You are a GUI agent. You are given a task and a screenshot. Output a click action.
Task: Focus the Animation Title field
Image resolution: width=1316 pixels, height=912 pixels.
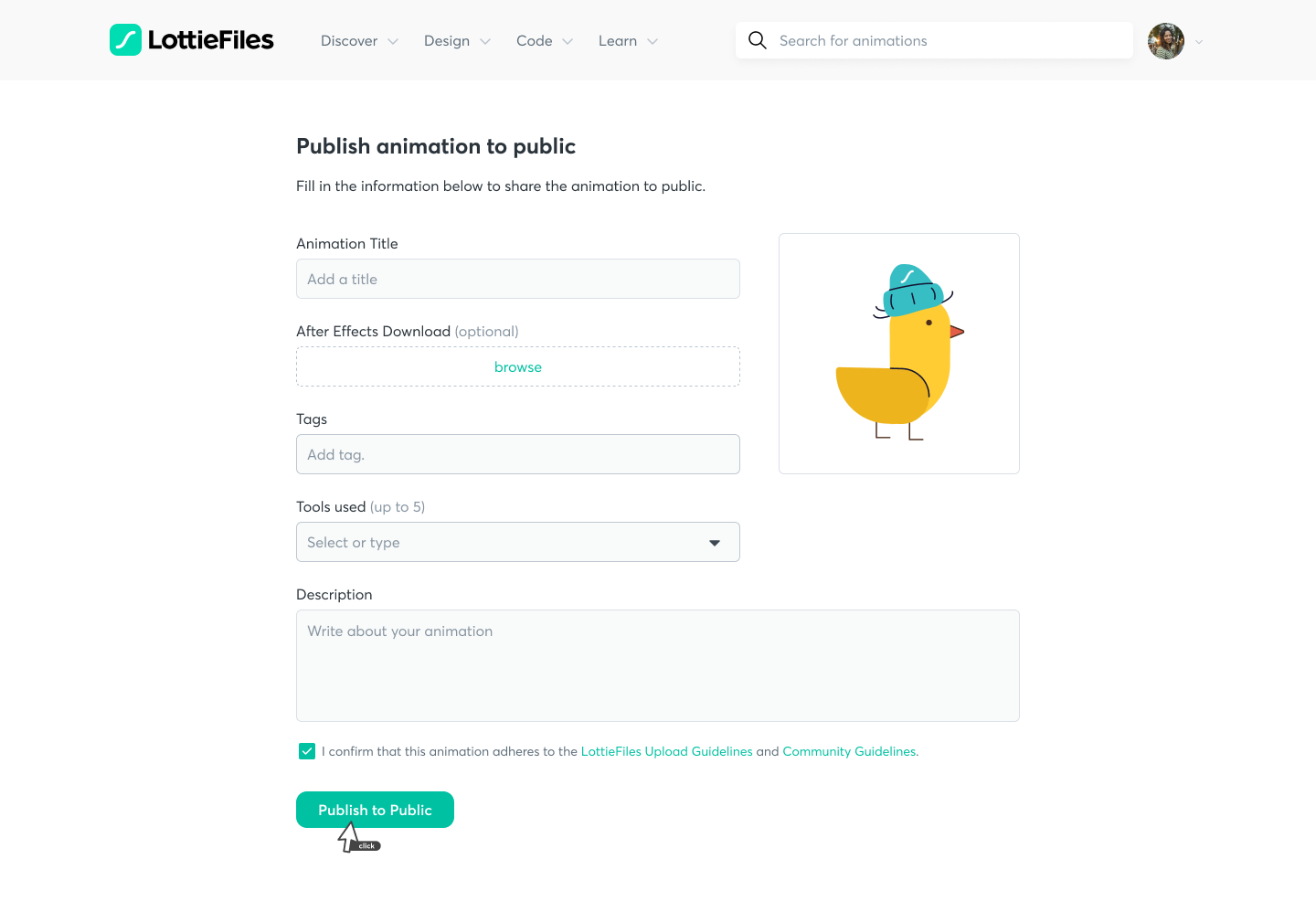click(518, 279)
